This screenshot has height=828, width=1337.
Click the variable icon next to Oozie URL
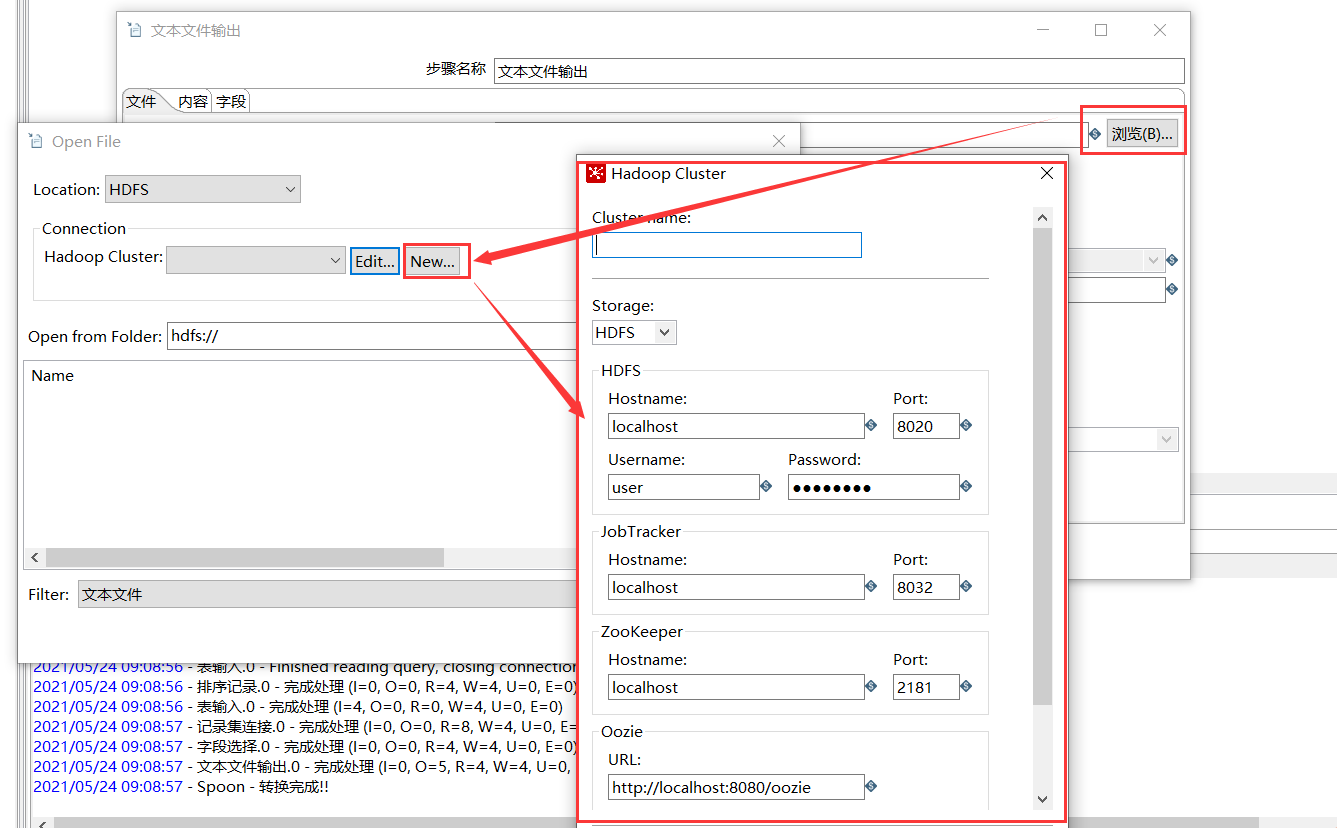[x=870, y=787]
